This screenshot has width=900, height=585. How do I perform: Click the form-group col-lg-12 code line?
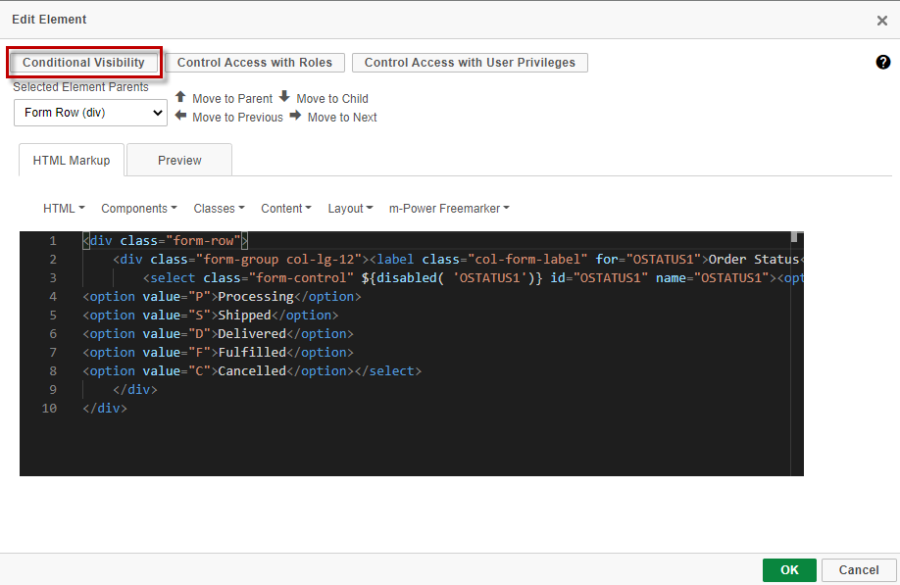458,259
